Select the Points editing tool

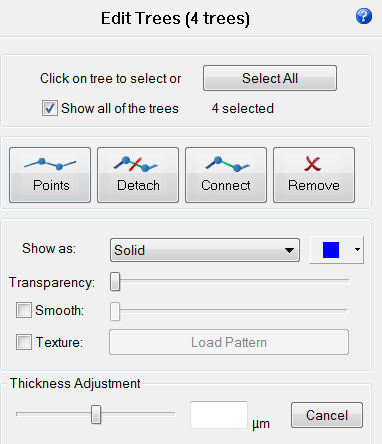[50, 175]
